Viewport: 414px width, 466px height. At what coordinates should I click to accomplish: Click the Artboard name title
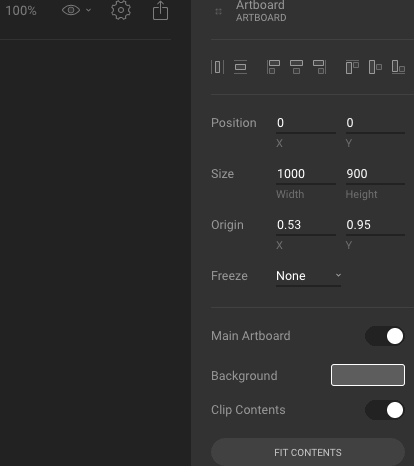[x=260, y=5]
